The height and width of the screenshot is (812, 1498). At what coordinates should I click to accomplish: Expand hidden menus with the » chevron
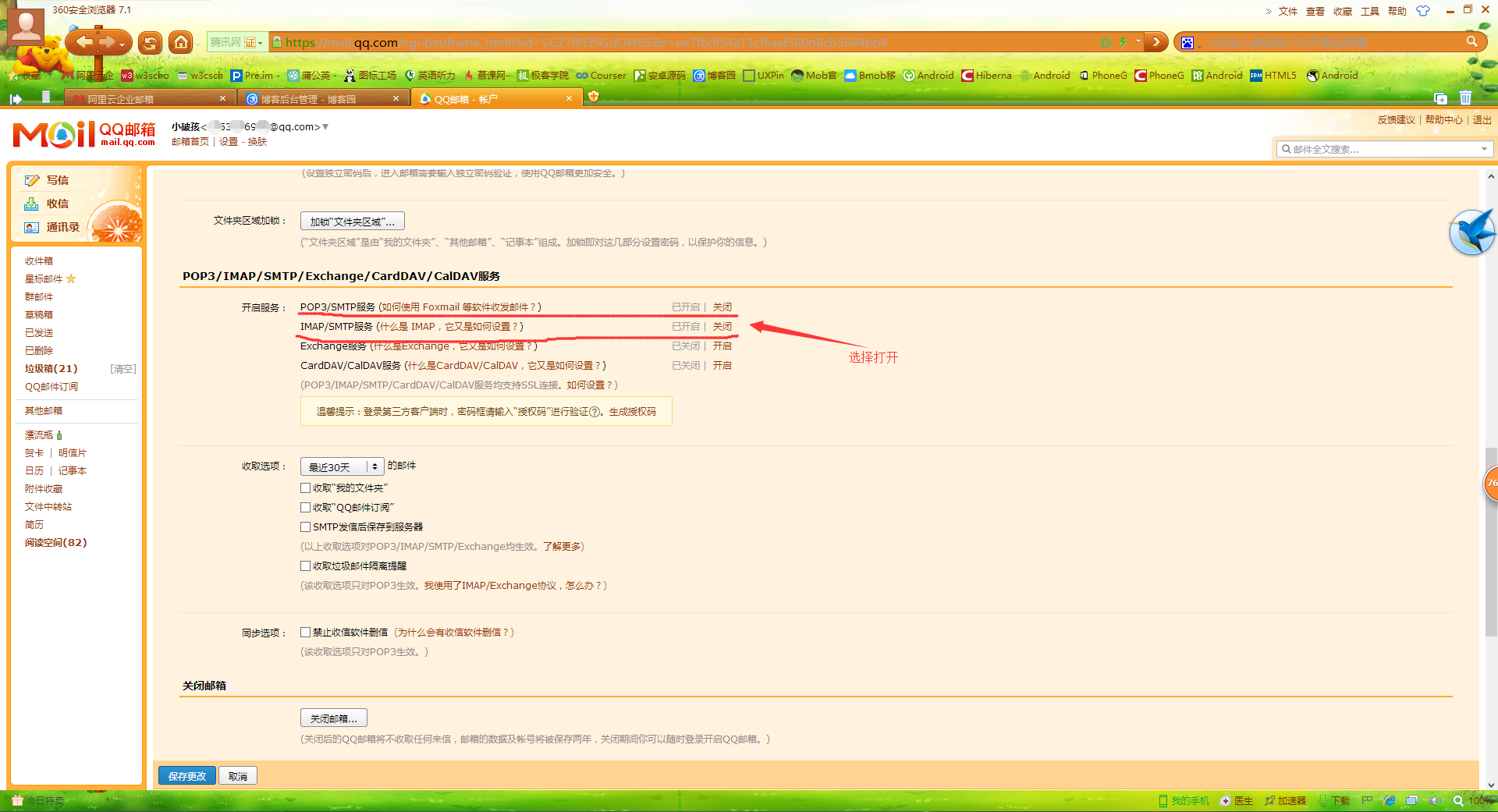1269,11
